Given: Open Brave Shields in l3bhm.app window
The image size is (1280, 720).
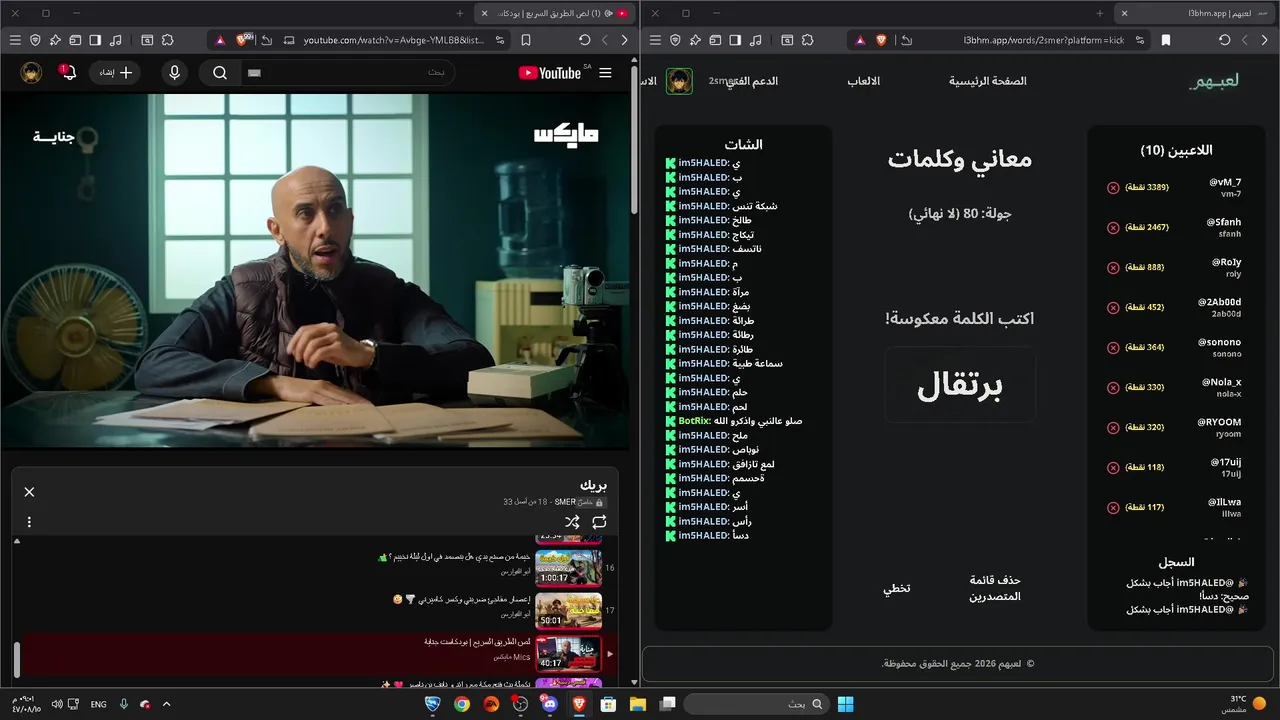Looking at the screenshot, I should click(x=881, y=40).
